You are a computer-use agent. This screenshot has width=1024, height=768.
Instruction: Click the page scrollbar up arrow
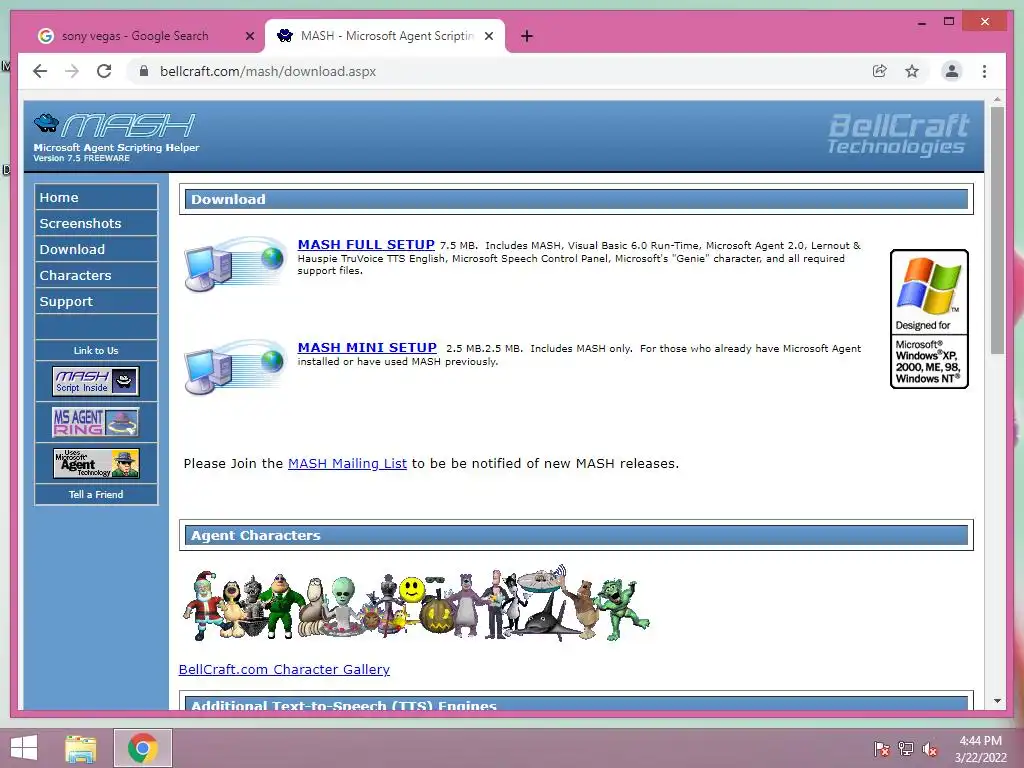click(997, 100)
